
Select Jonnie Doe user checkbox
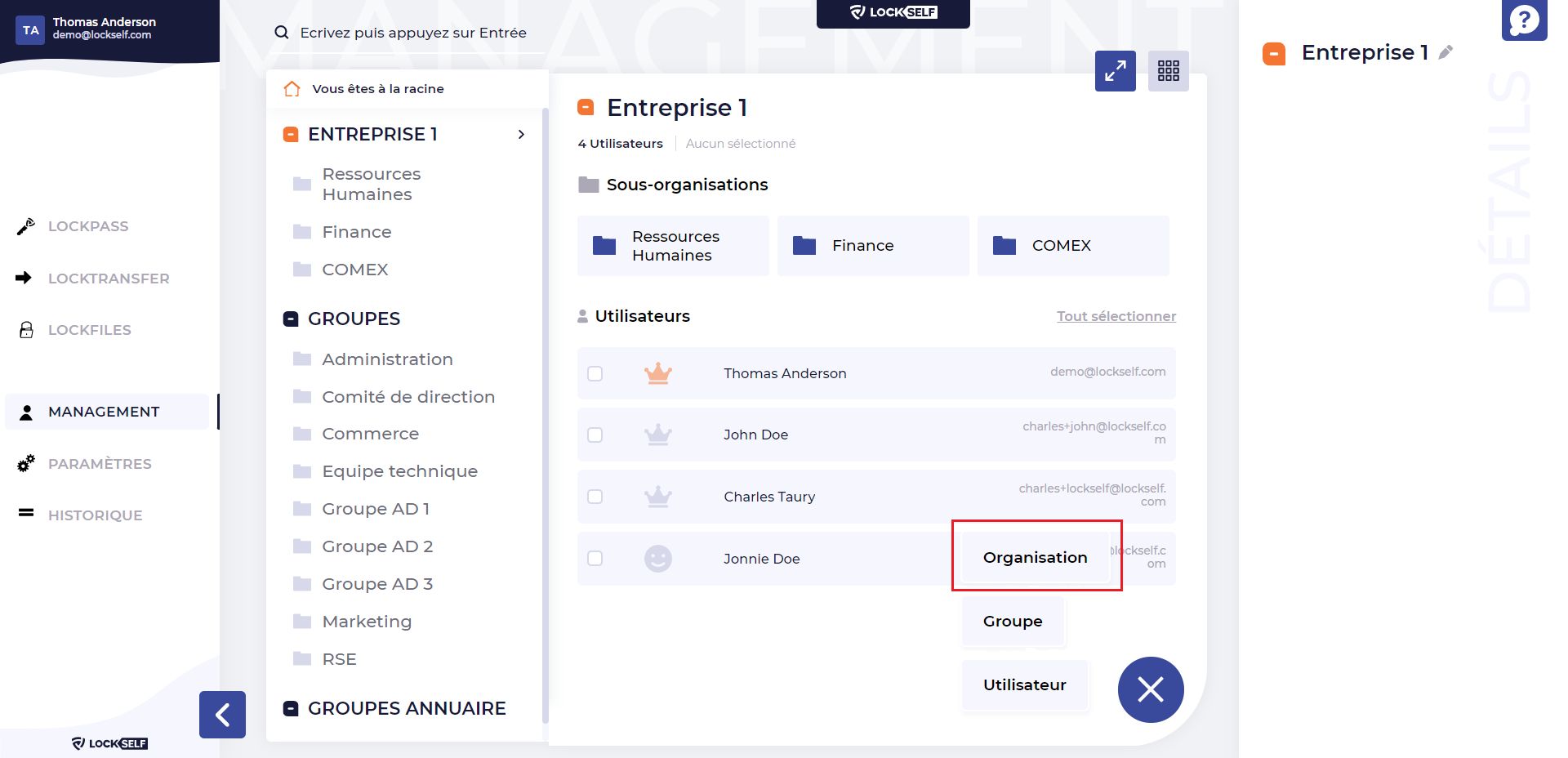[x=595, y=559]
